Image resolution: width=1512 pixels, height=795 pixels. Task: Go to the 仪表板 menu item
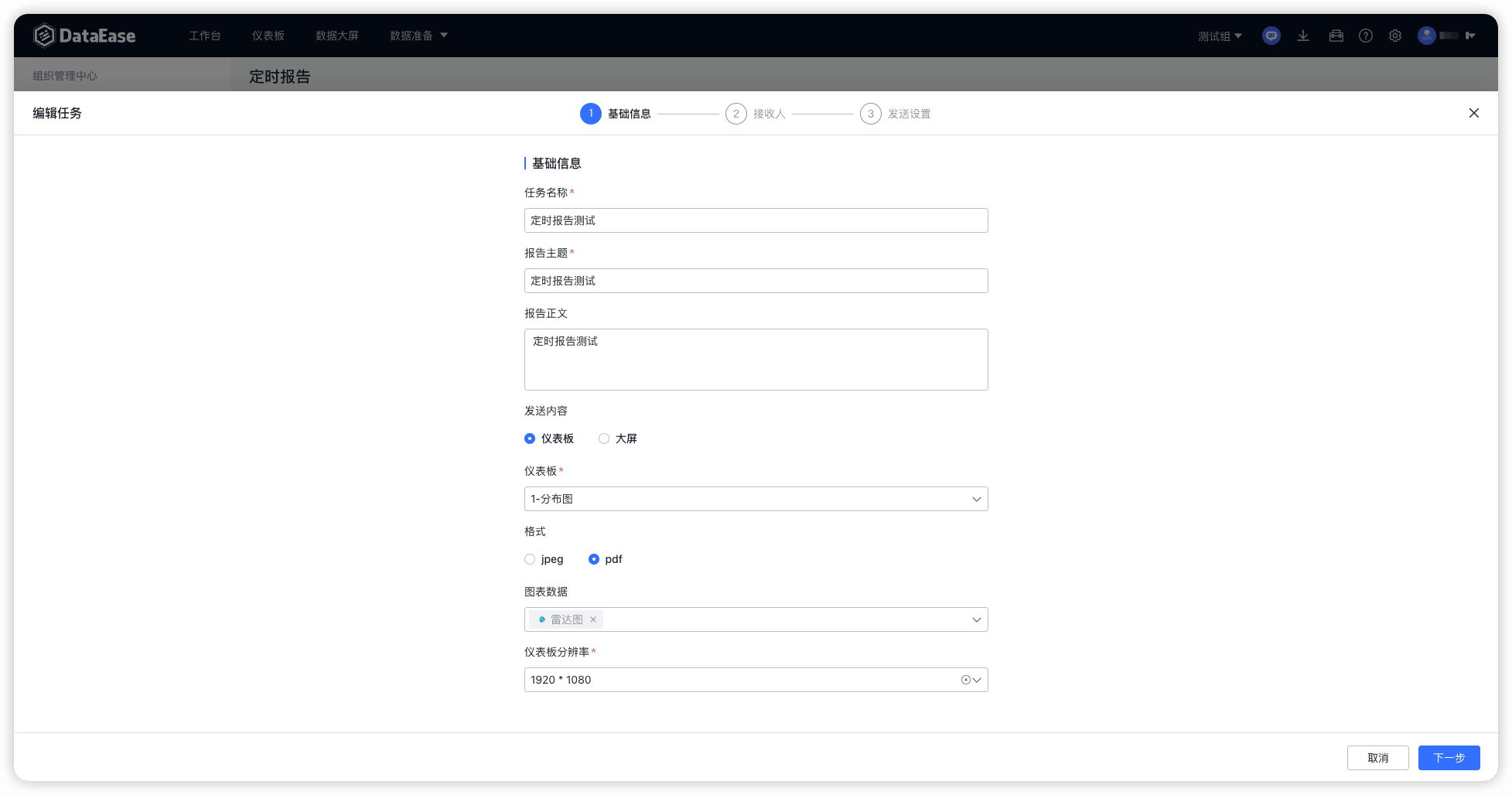click(x=268, y=36)
